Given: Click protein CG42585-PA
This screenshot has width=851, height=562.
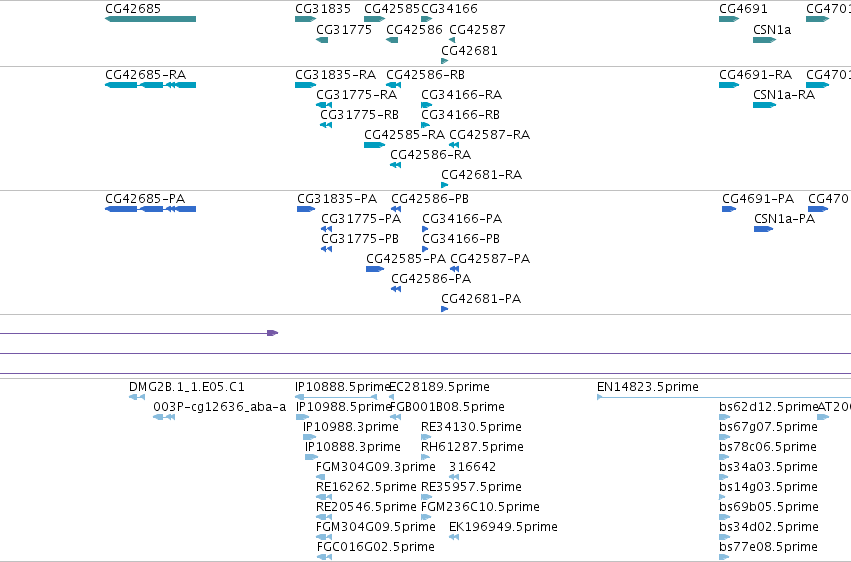Looking at the screenshot, I should [x=375, y=269].
